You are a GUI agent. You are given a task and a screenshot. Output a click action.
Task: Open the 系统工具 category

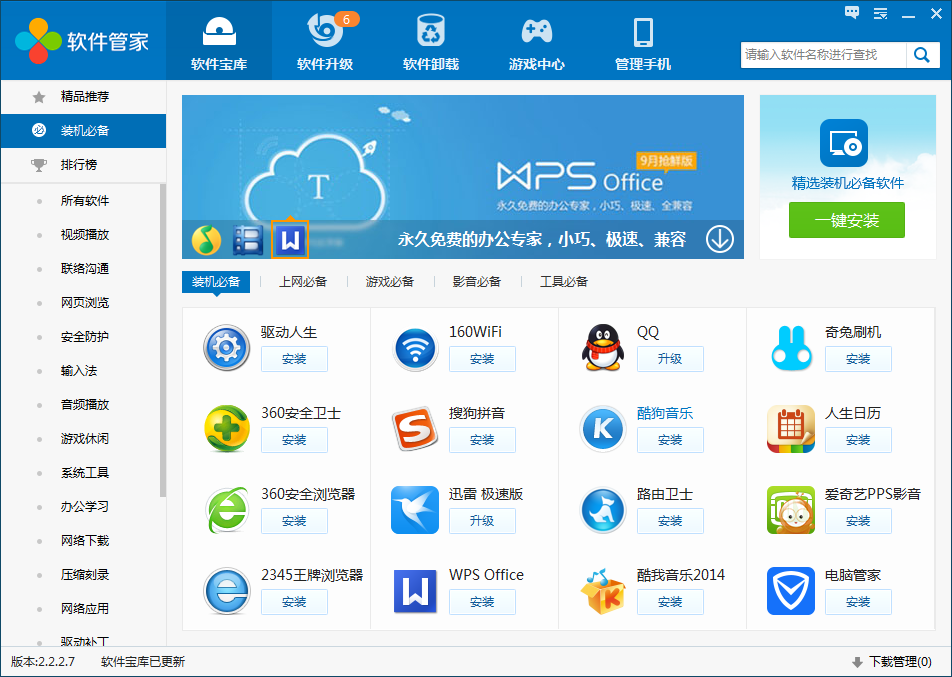pos(84,472)
